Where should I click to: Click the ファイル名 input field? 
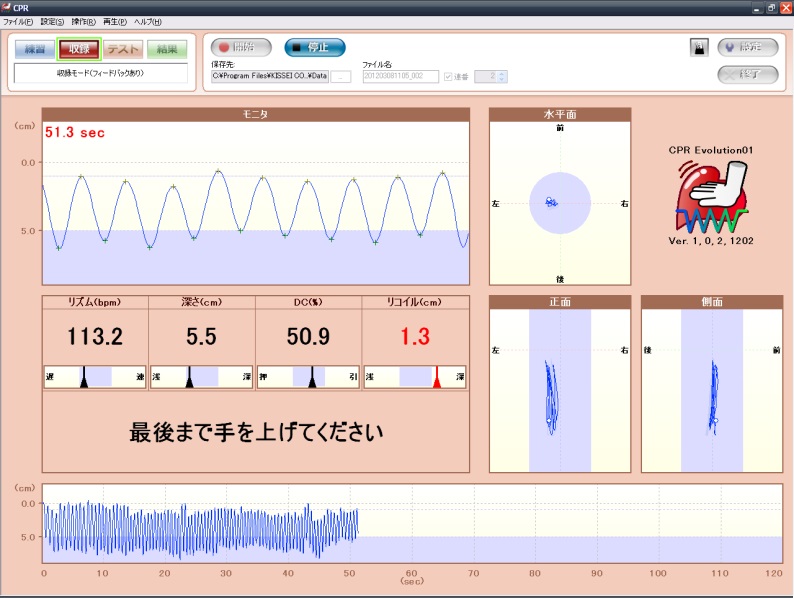click(x=399, y=76)
